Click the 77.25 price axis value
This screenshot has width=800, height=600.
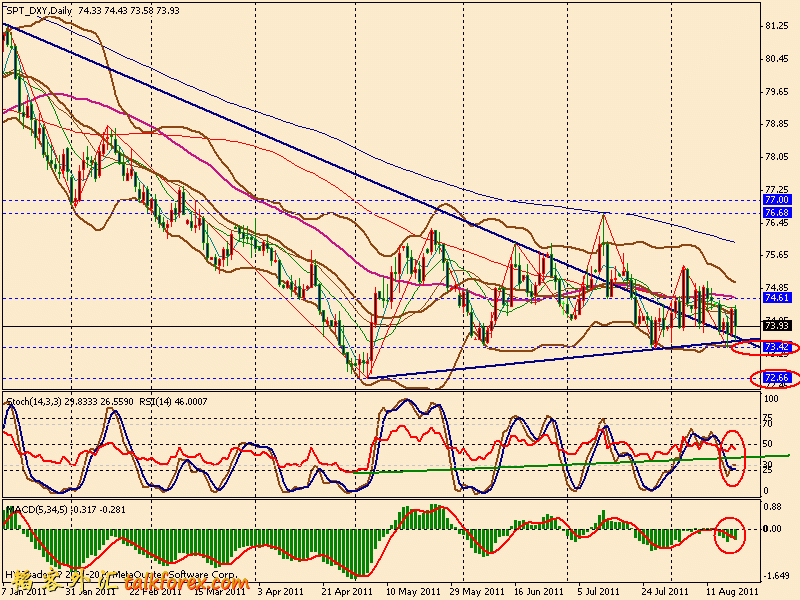click(777, 189)
